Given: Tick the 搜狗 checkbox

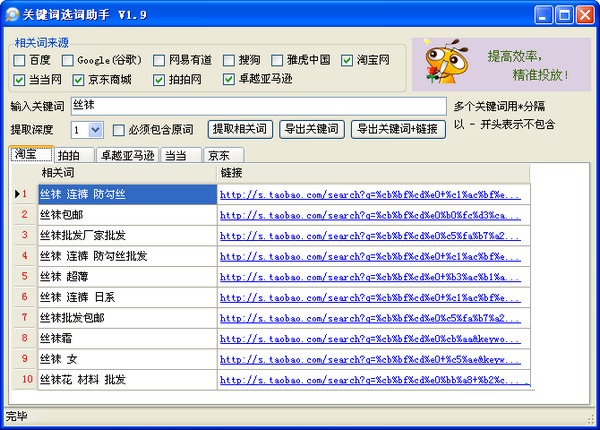Looking at the screenshot, I should (x=228, y=60).
